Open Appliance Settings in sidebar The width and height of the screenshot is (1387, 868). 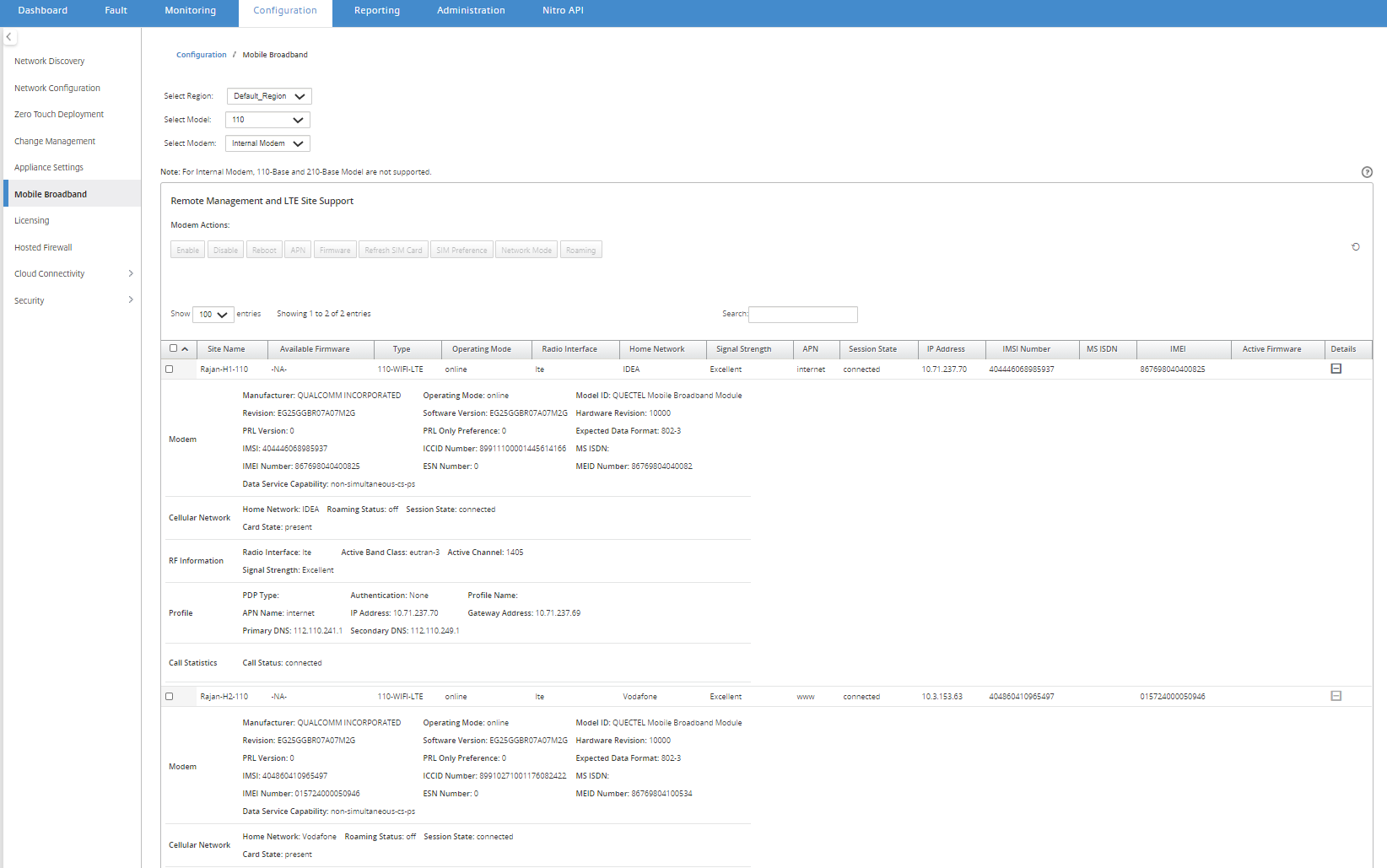click(49, 168)
